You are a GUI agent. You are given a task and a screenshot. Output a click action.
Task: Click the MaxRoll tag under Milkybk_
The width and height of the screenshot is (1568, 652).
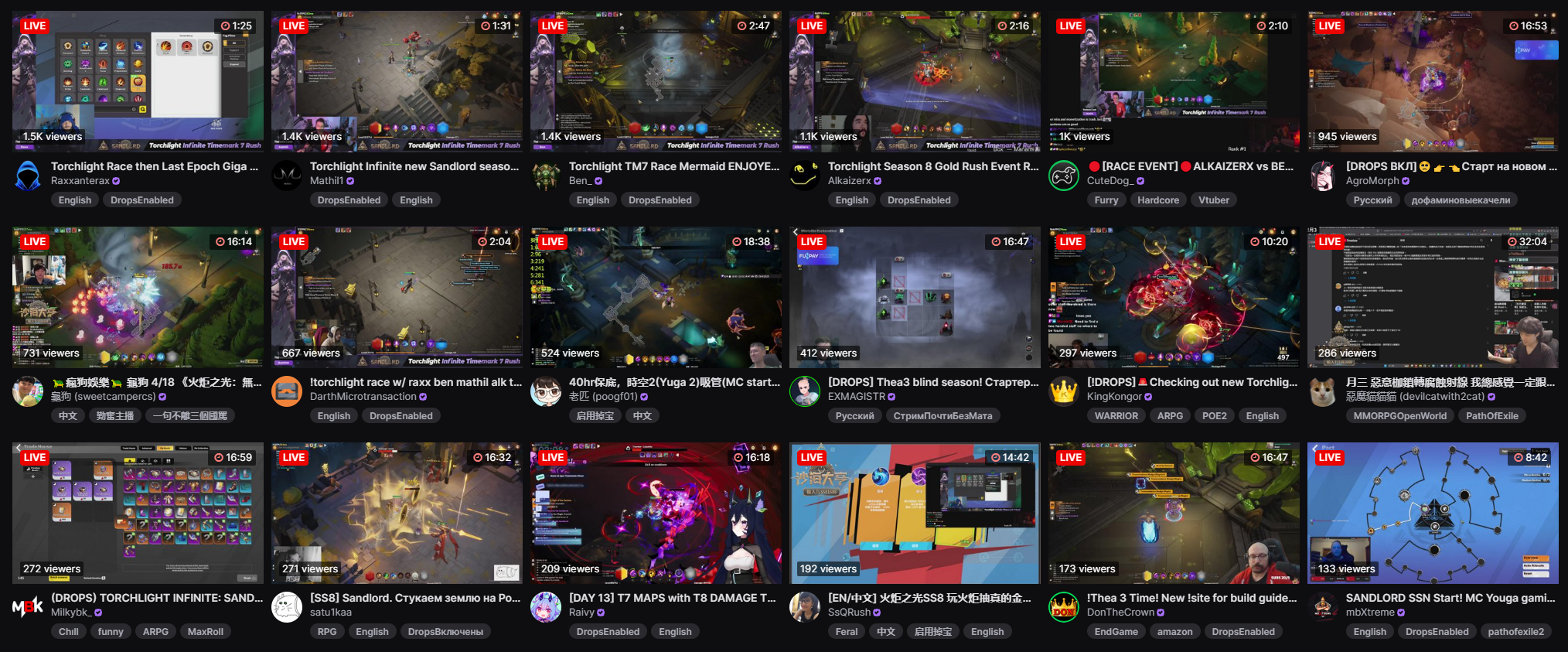point(205,631)
